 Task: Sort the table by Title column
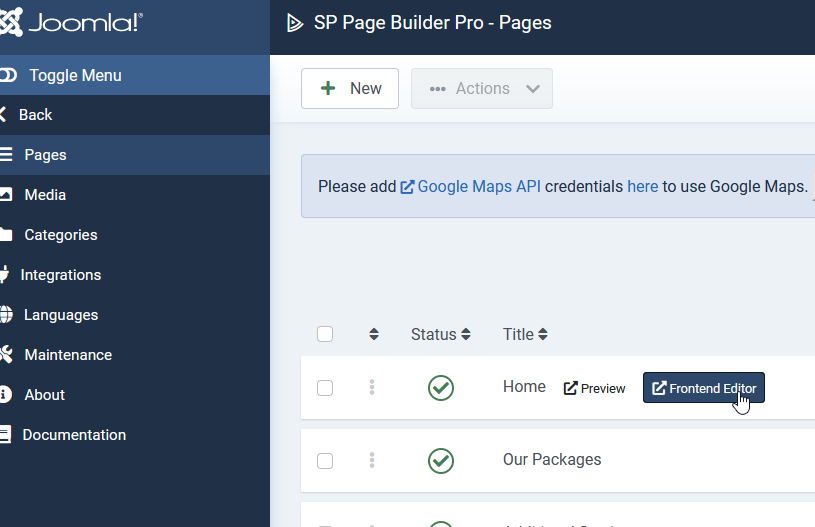point(525,335)
